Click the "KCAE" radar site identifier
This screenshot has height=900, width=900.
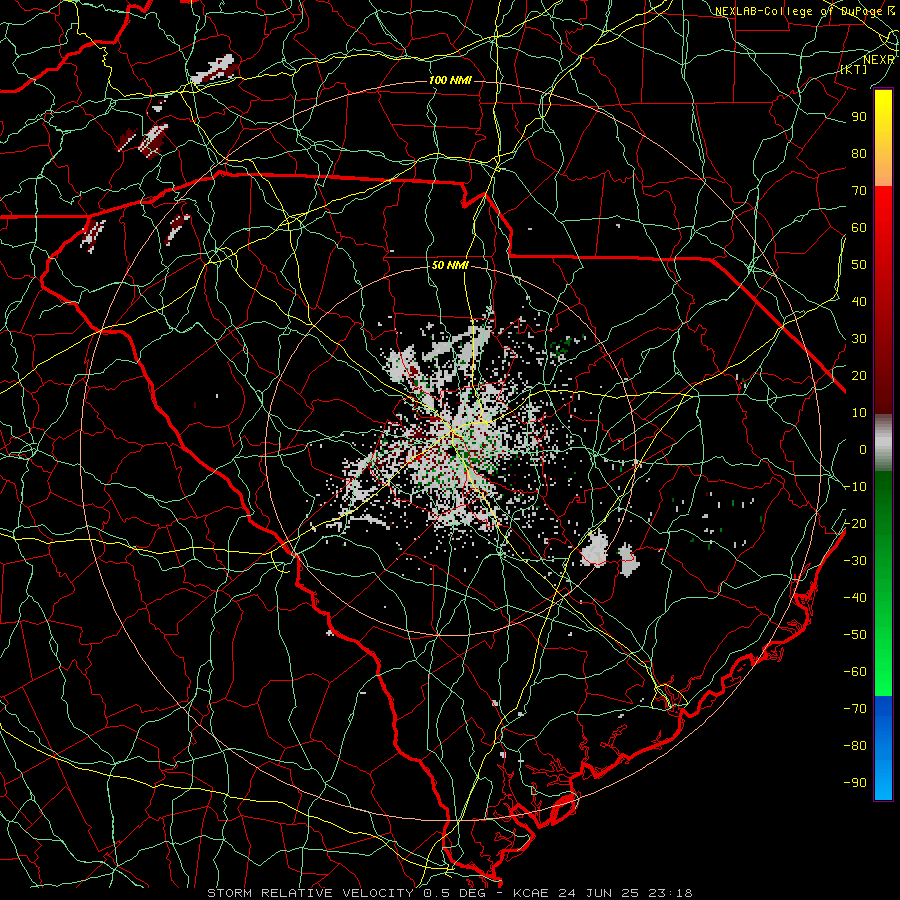(530, 893)
